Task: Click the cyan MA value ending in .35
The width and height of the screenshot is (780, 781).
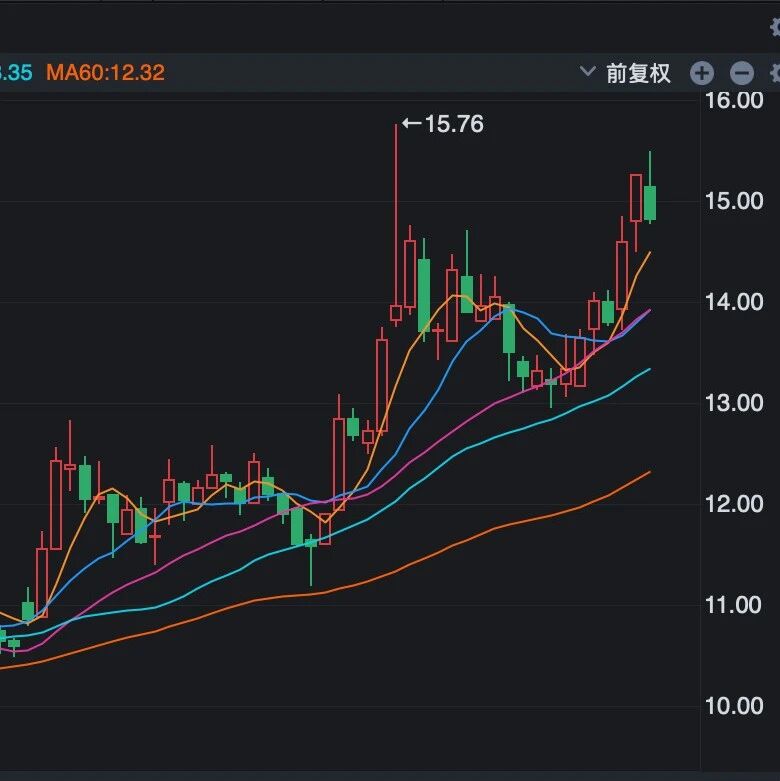Action: (x=16, y=73)
